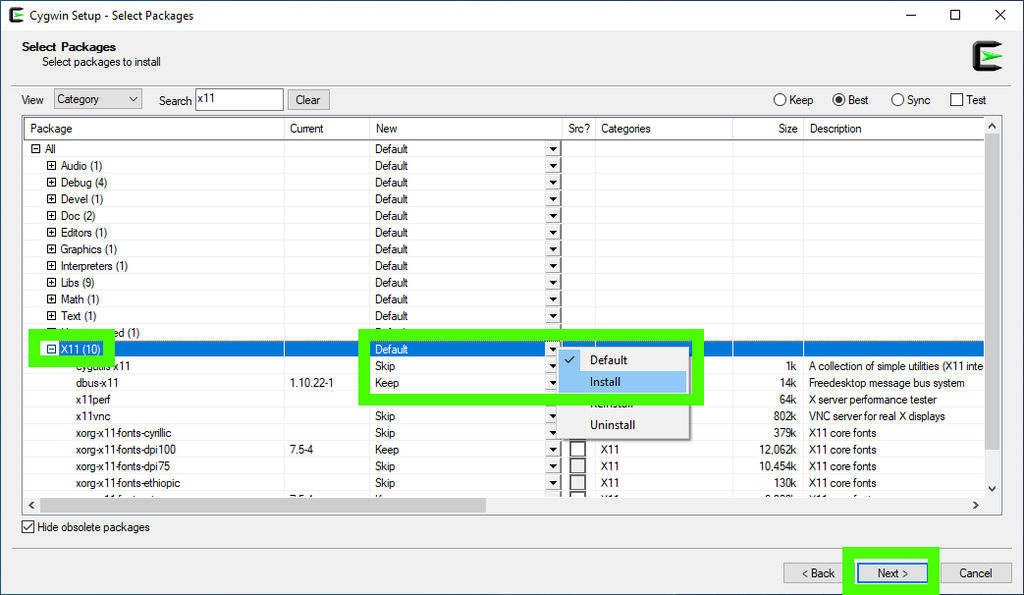Click the Next button

click(892, 573)
